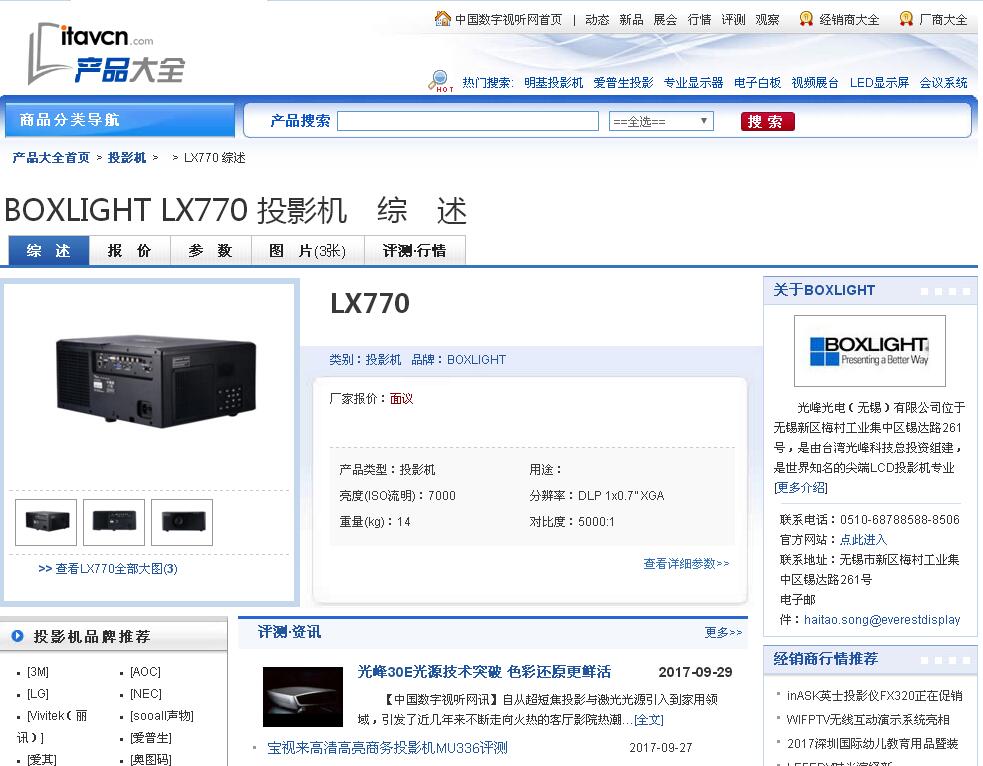The height and width of the screenshot is (766, 983).
Task: Select brand [Vivitek(丽讯)]
Action: [52, 727]
